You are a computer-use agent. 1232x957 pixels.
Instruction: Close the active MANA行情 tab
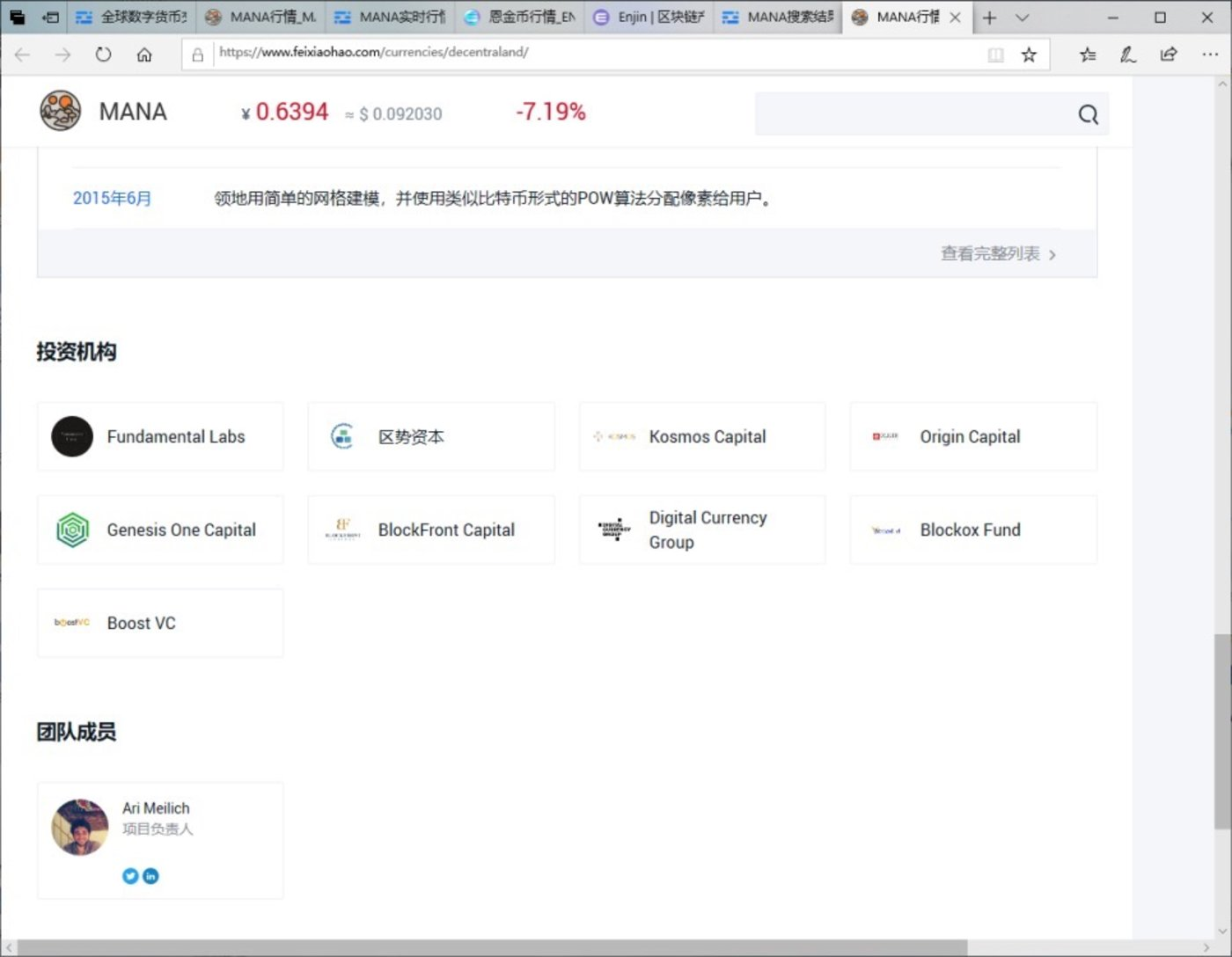[x=955, y=18]
